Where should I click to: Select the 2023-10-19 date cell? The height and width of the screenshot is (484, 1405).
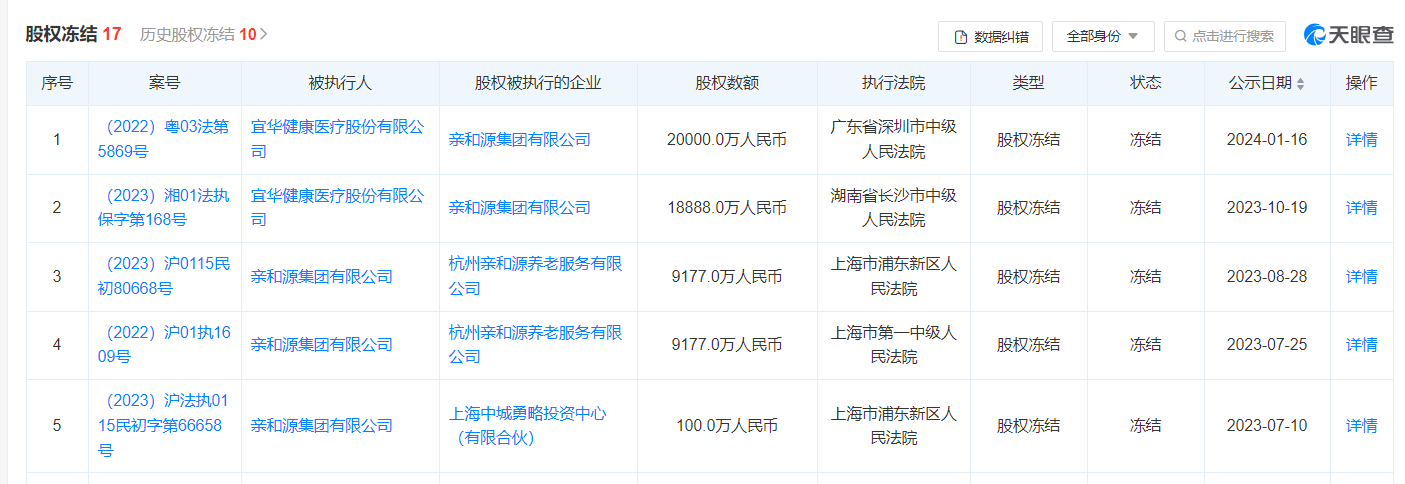[x=1267, y=208]
